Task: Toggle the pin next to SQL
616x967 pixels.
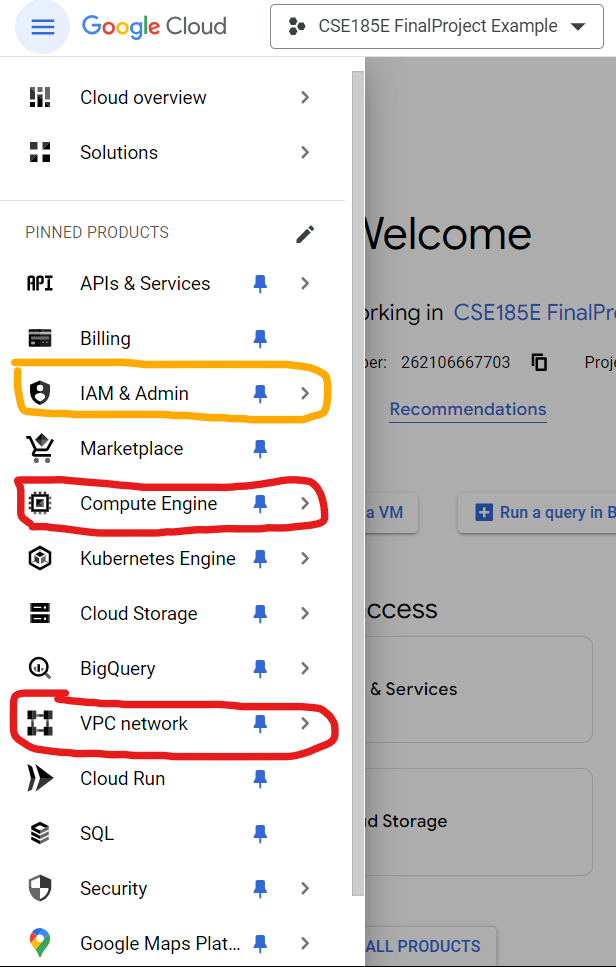Action: [260, 834]
